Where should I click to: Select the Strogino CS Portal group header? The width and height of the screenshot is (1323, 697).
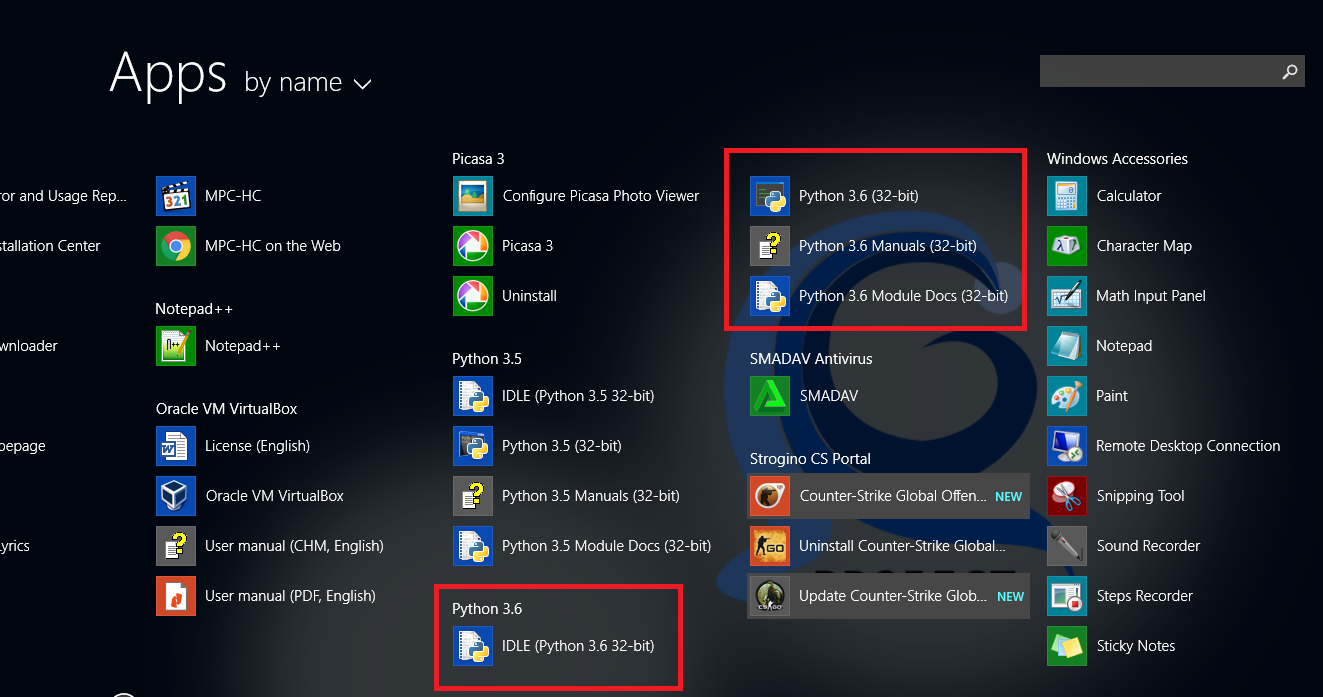coord(810,459)
